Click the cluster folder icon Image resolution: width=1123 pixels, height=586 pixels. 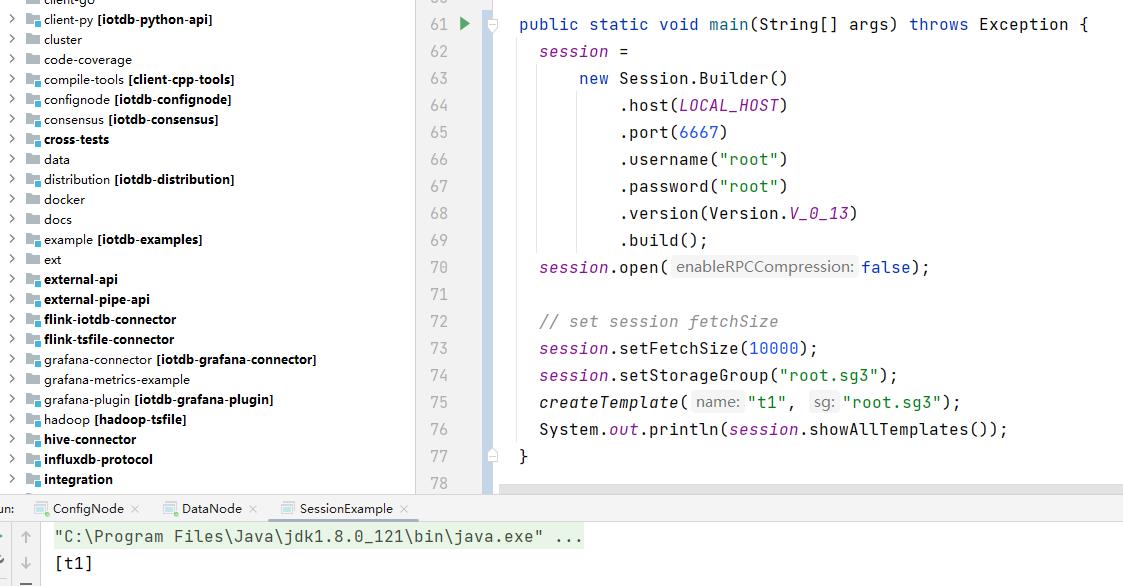[33, 39]
